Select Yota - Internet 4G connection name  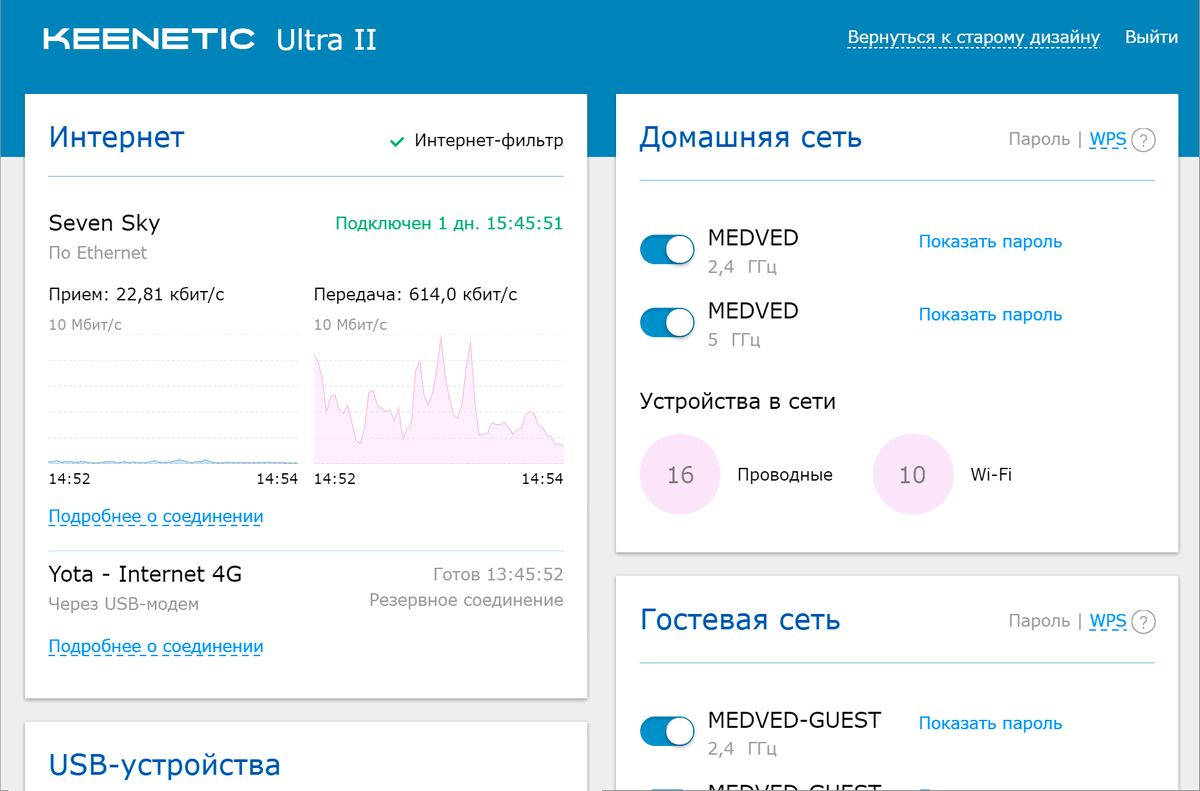point(145,574)
